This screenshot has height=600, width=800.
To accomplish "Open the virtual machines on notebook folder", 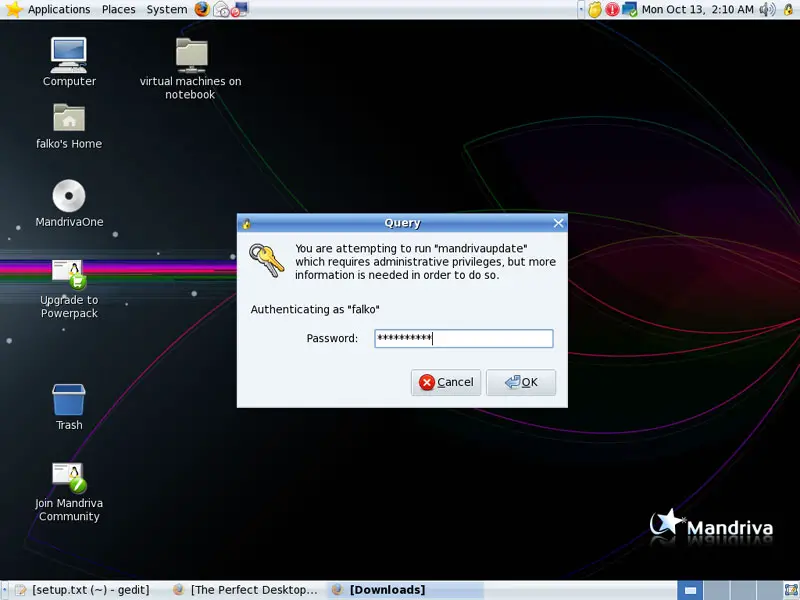I will 190,68.
